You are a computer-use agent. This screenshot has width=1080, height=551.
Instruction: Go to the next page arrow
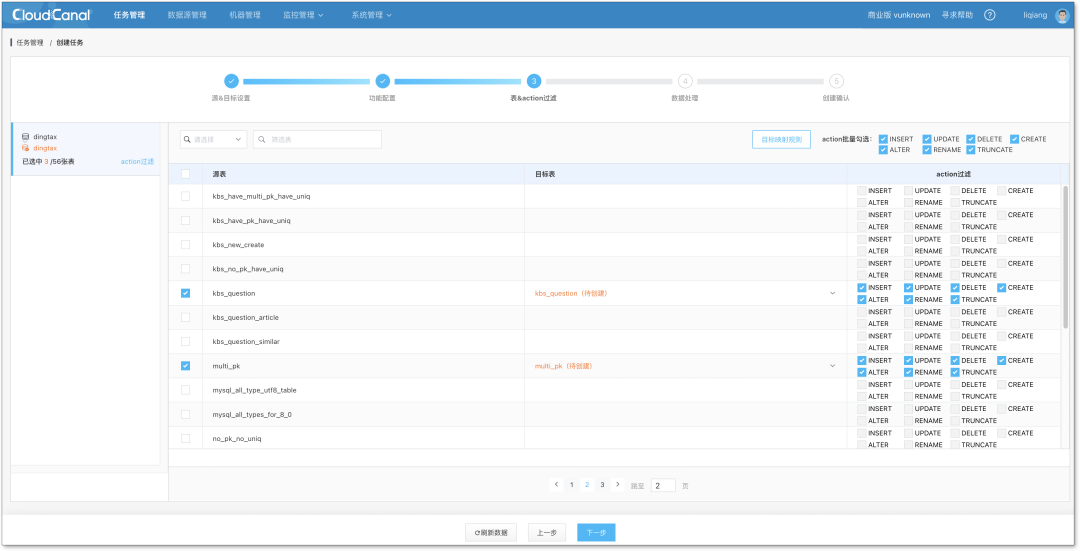coord(618,485)
